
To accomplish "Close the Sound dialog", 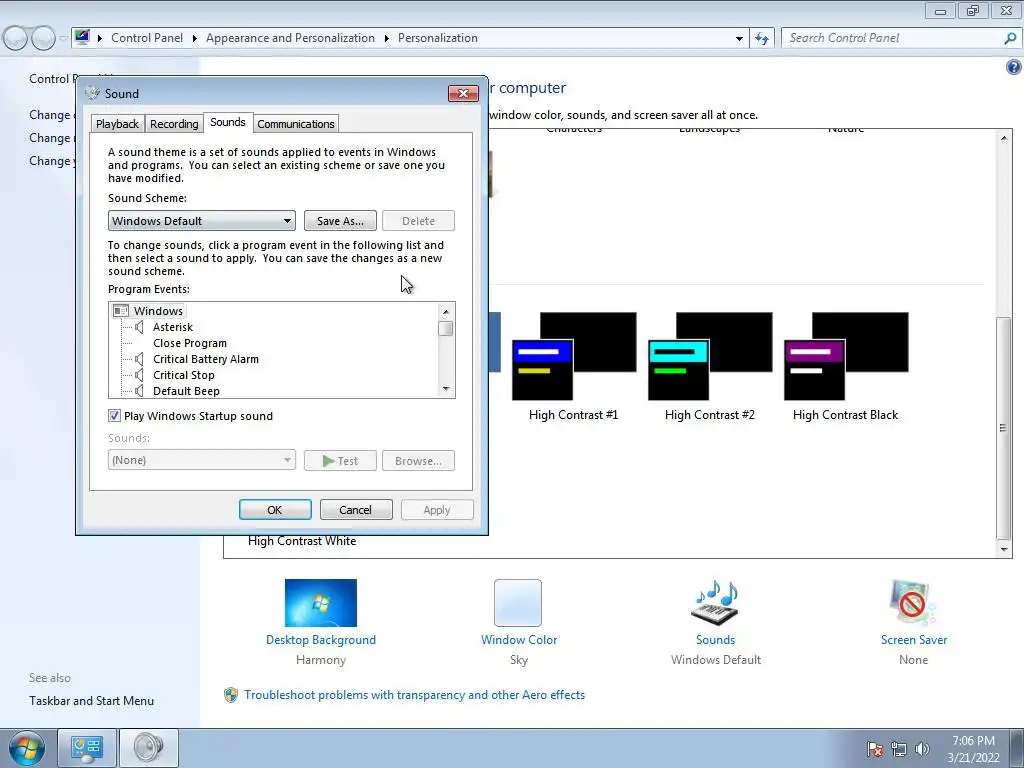I will coord(463,93).
